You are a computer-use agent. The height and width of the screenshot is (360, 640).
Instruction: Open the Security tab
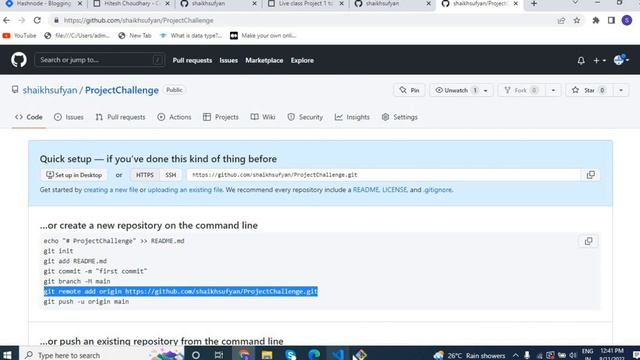pos(305,117)
